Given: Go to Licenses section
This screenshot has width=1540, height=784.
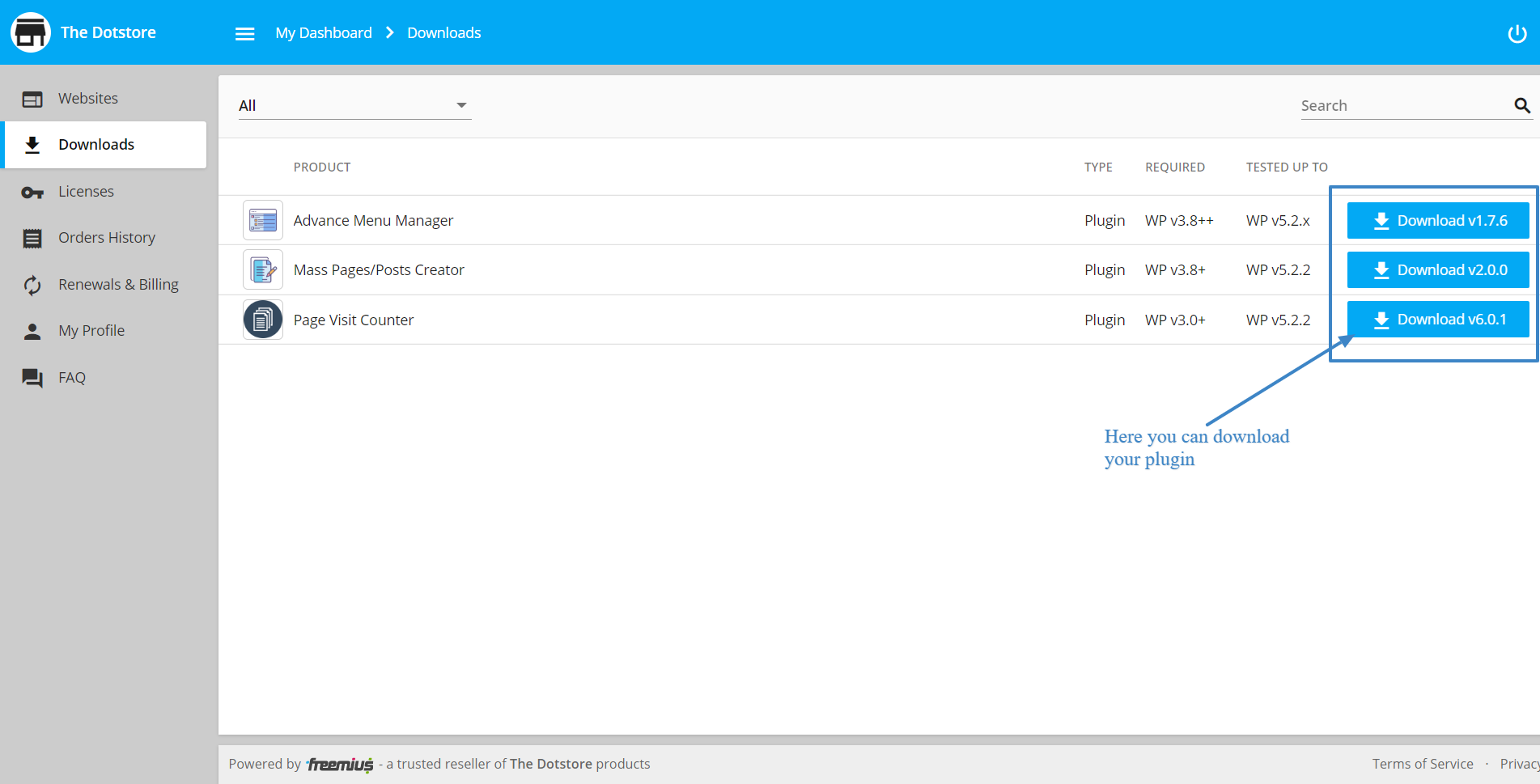Looking at the screenshot, I should pos(105,192).
